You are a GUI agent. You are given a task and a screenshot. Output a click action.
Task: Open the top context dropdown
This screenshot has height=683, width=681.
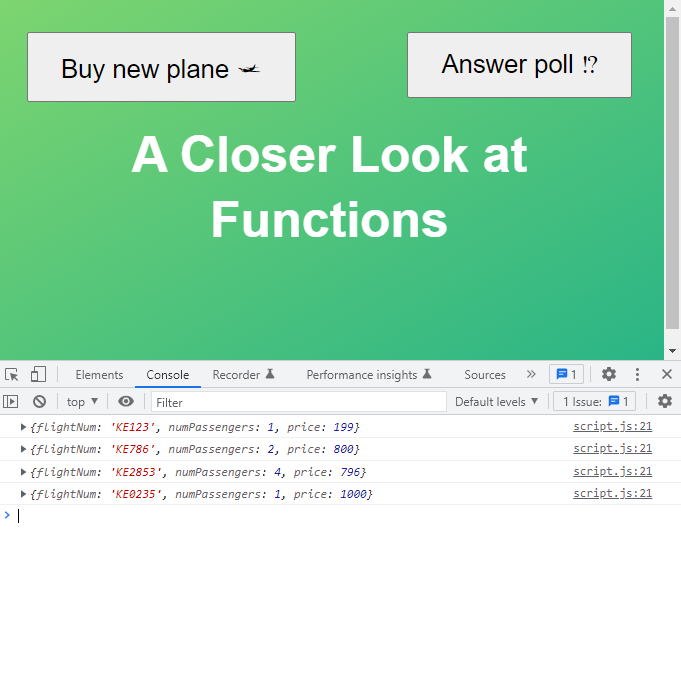pyautogui.click(x=82, y=402)
